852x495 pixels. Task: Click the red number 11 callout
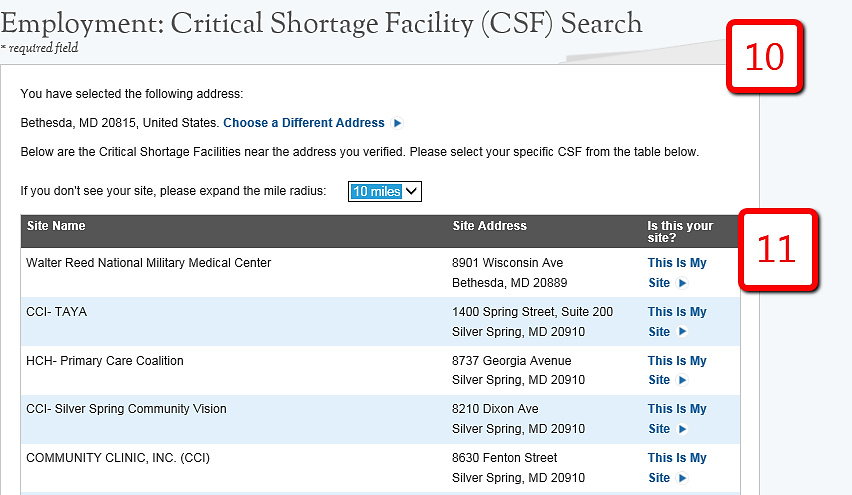(777, 250)
